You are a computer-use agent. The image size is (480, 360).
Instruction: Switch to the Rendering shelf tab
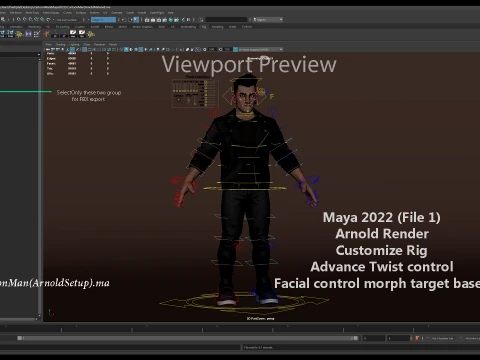[x=34, y=27]
